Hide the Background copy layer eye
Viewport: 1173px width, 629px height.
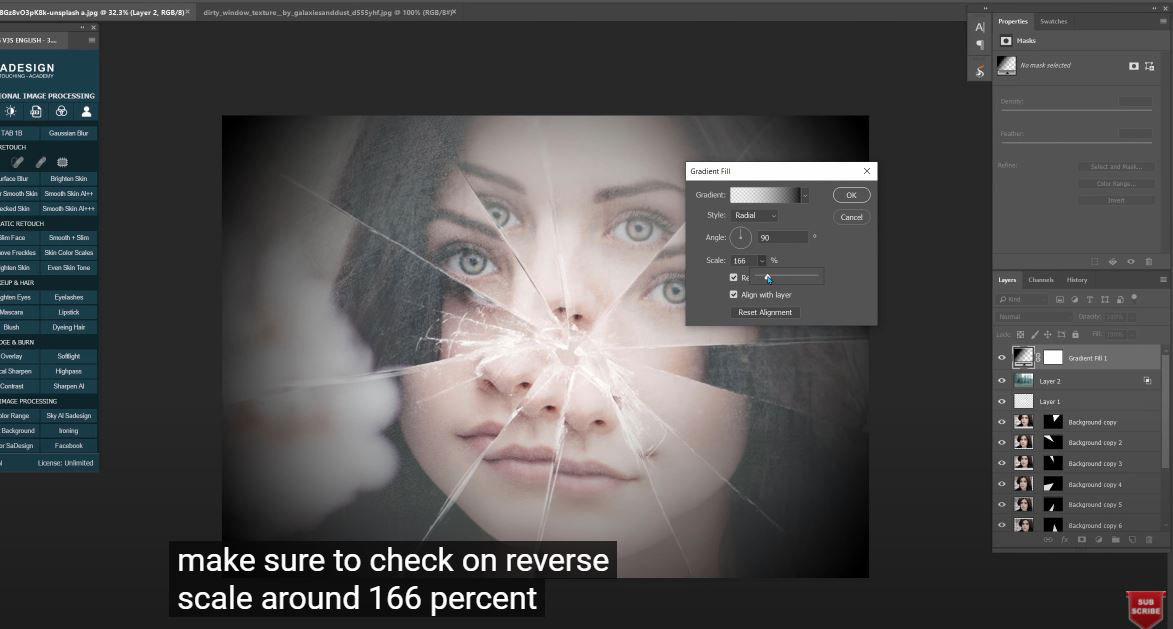point(1002,422)
